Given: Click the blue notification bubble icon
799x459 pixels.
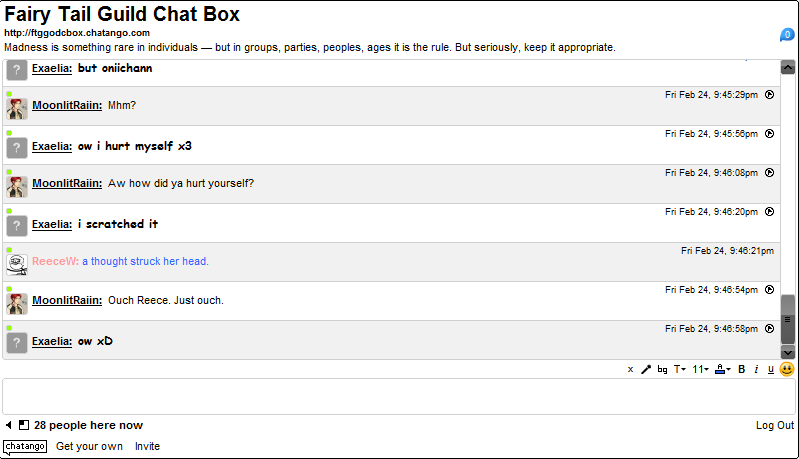Looking at the screenshot, I should click(787, 35).
